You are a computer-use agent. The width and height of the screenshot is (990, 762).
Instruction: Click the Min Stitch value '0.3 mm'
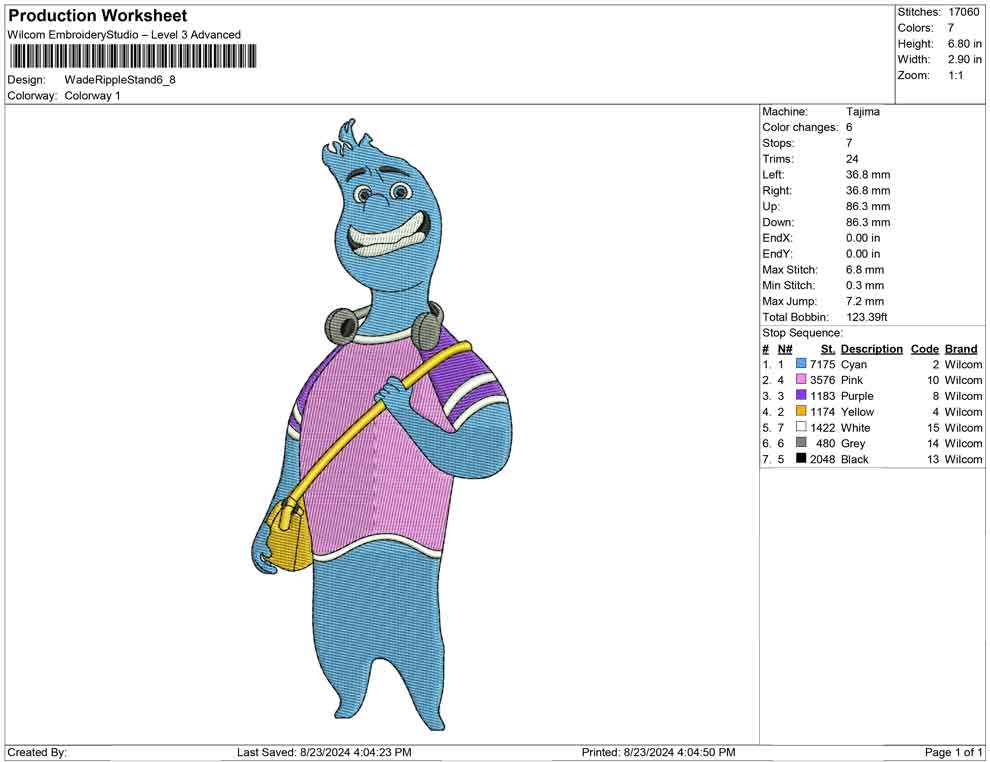pos(864,285)
